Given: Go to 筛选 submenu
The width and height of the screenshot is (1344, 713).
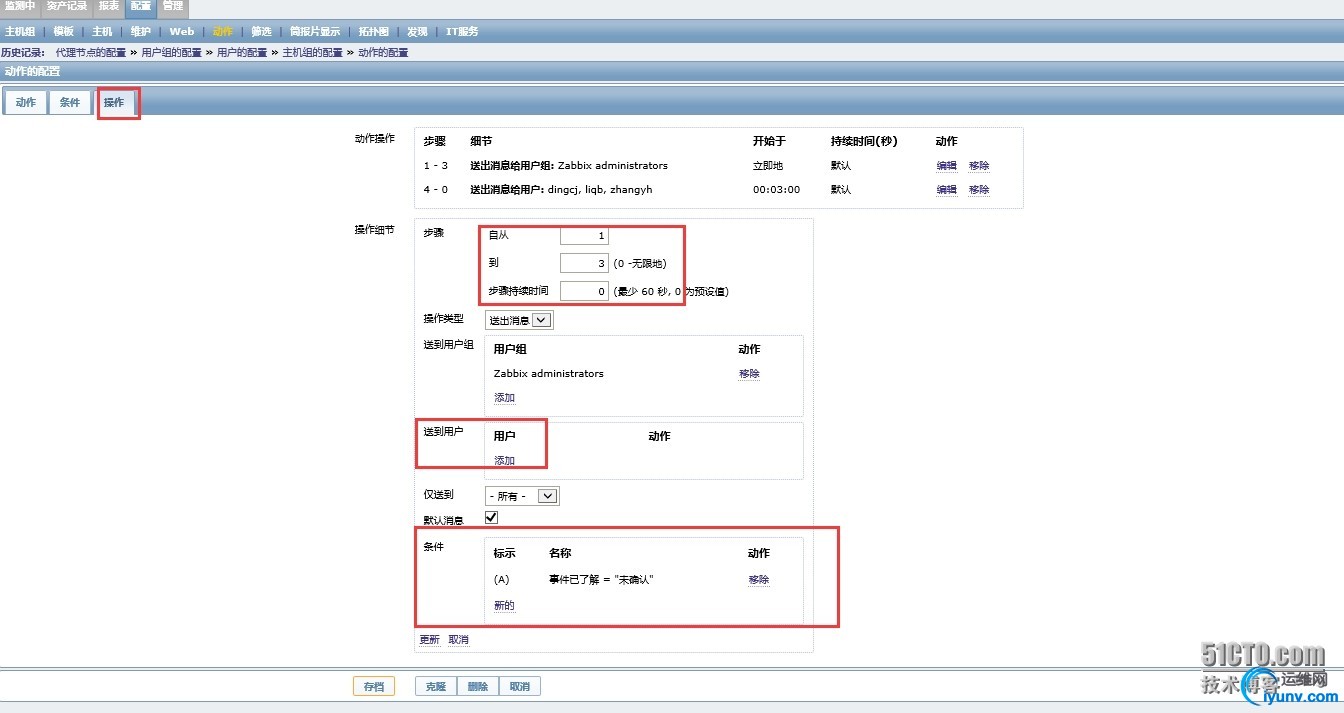Looking at the screenshot, I should (x=261, y=32).
